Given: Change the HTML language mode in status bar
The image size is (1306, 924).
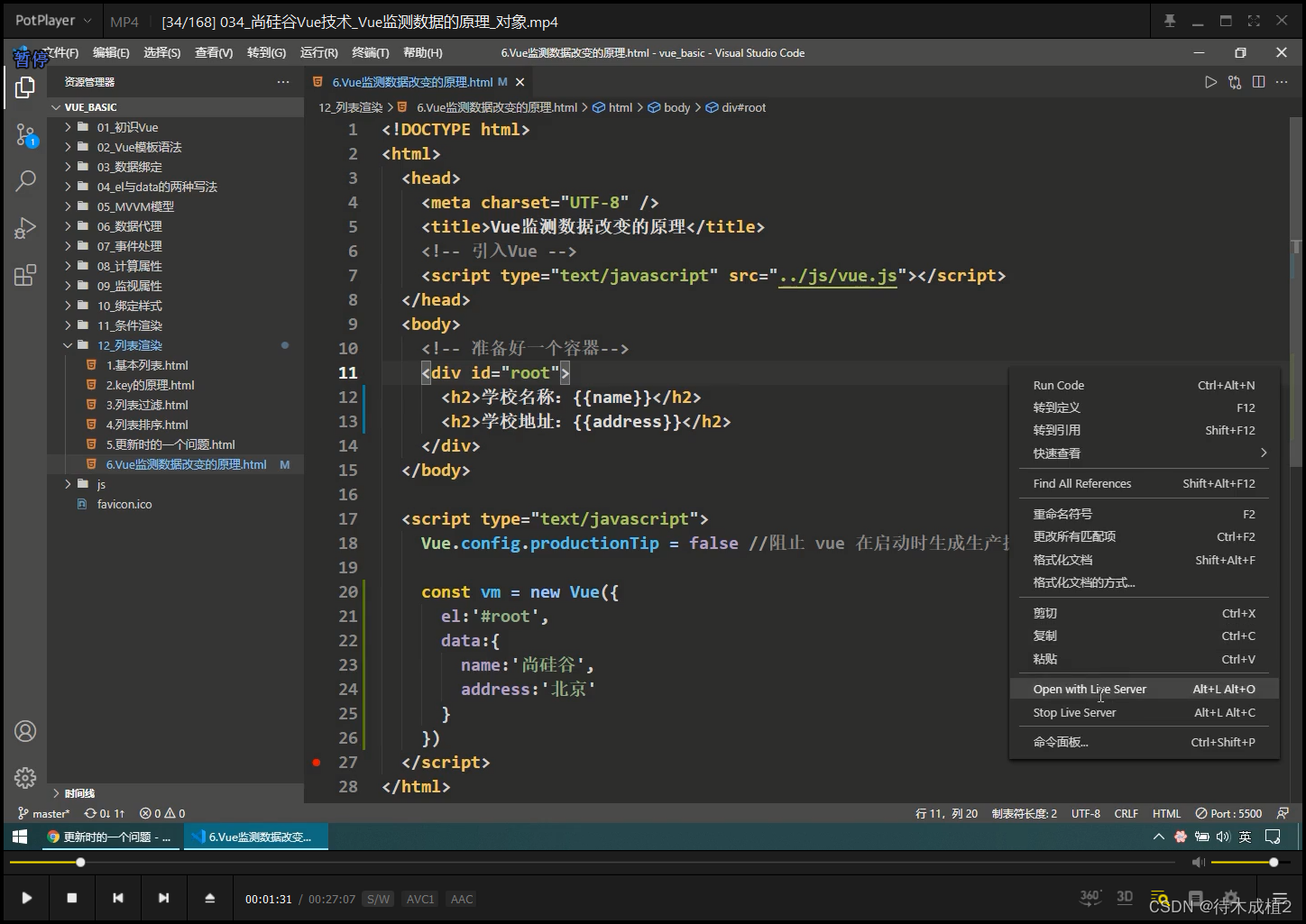Looking at the screenshot, I should 1166,813.
